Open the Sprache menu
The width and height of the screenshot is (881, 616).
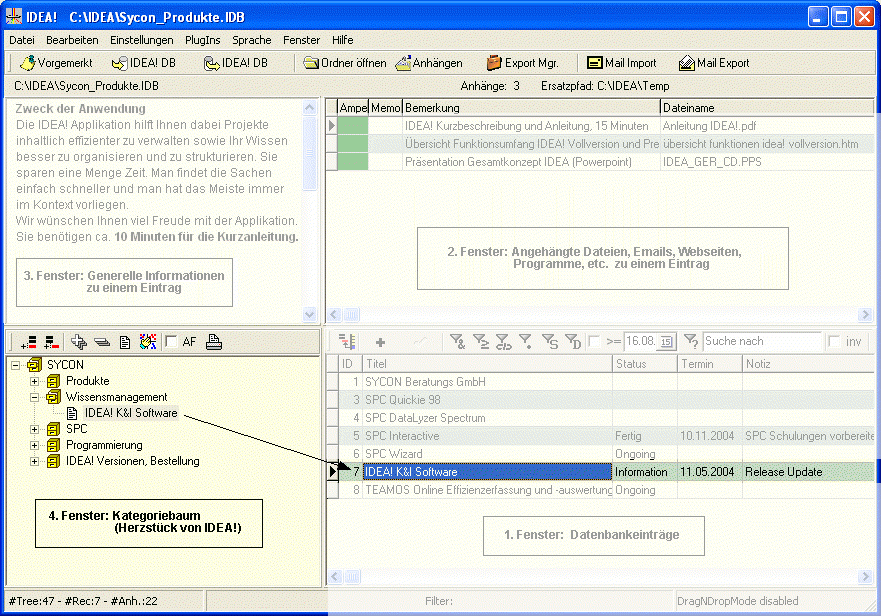tap(252, 40)
